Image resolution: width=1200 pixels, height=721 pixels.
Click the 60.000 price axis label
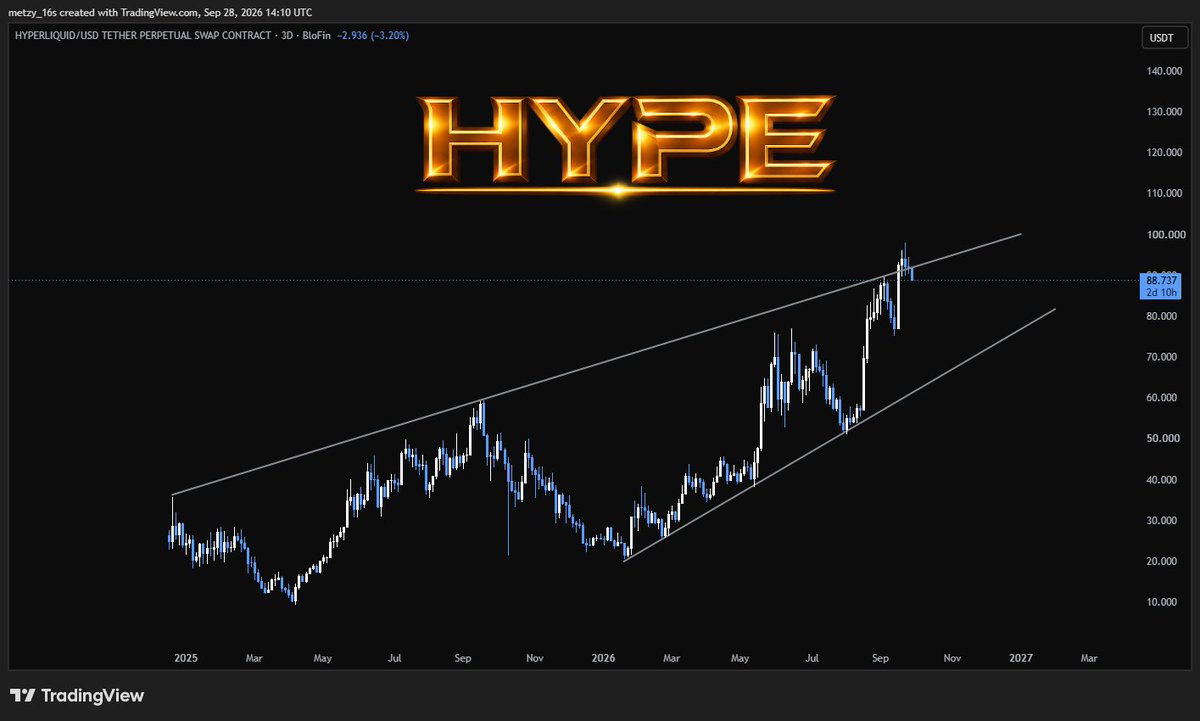click(x=1160, y=398)
